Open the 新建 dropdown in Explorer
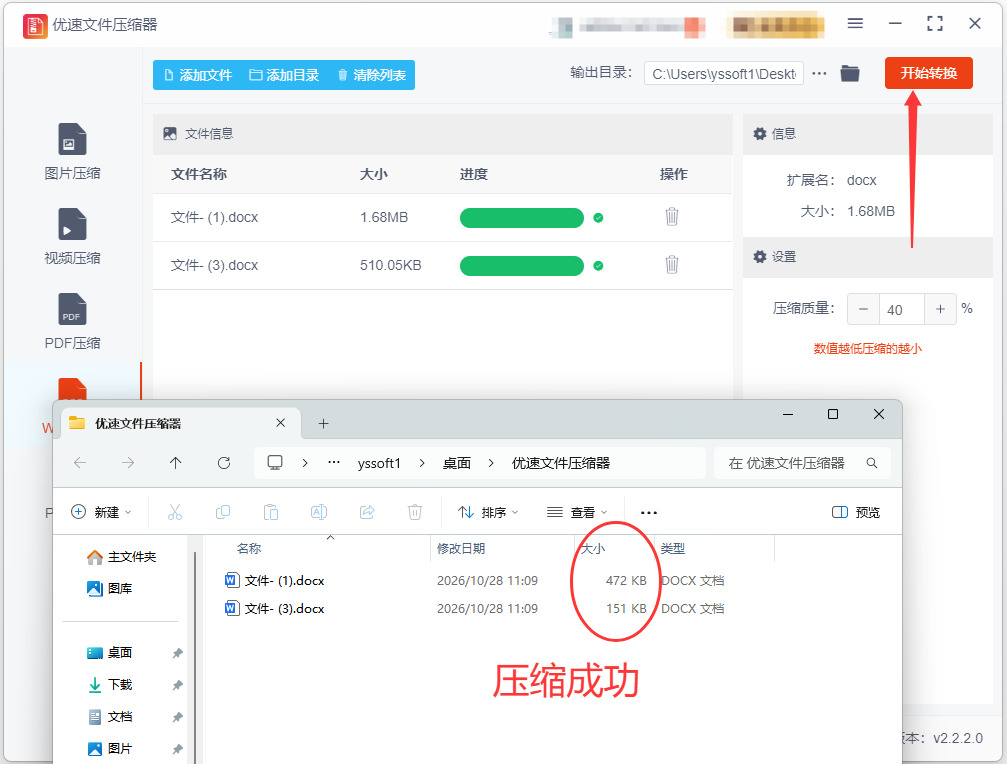 coord(101,512)
